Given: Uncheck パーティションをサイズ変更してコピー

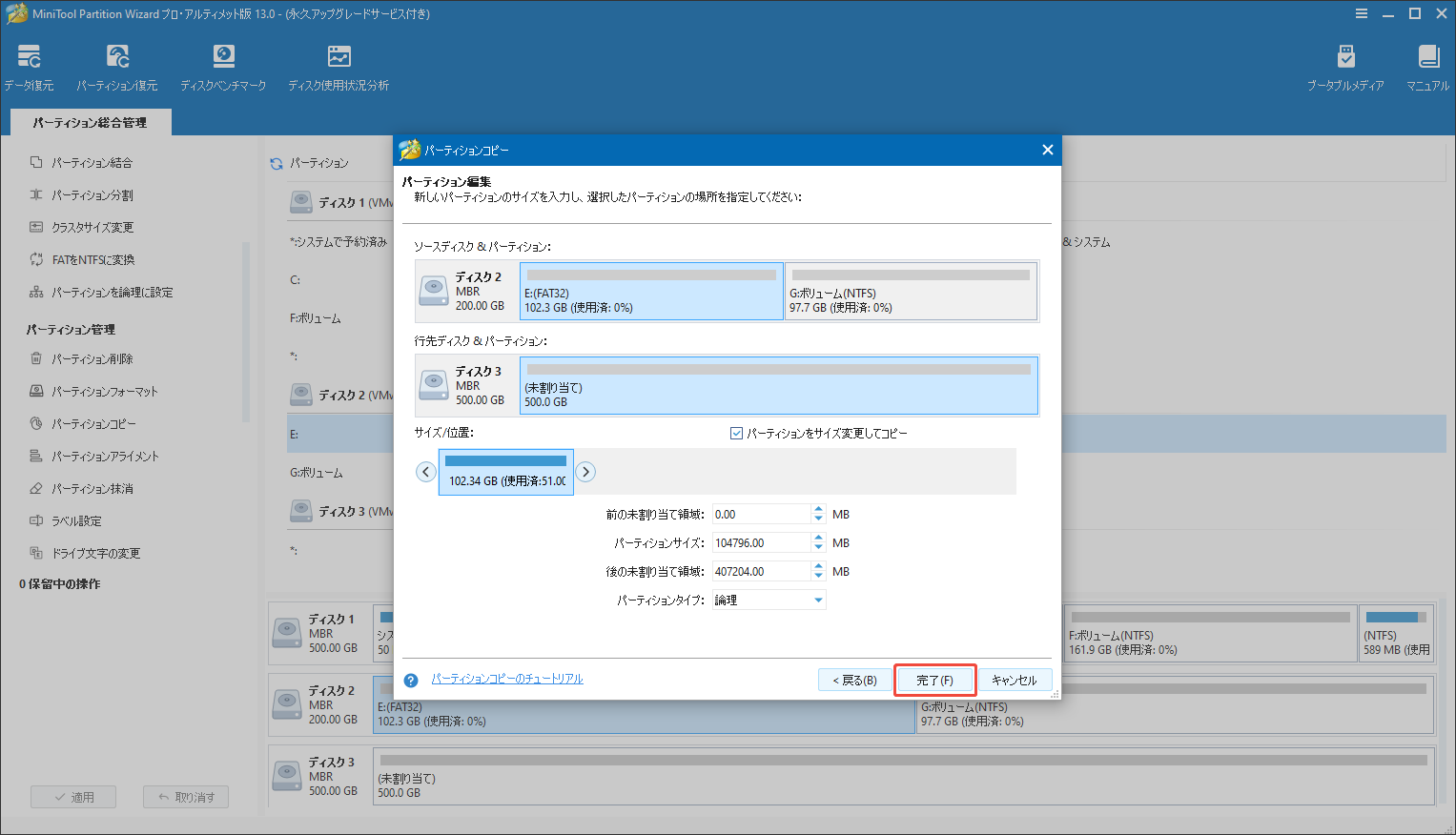Looking at the screenshot, I should pyautogui.click(x=736, y=433).
